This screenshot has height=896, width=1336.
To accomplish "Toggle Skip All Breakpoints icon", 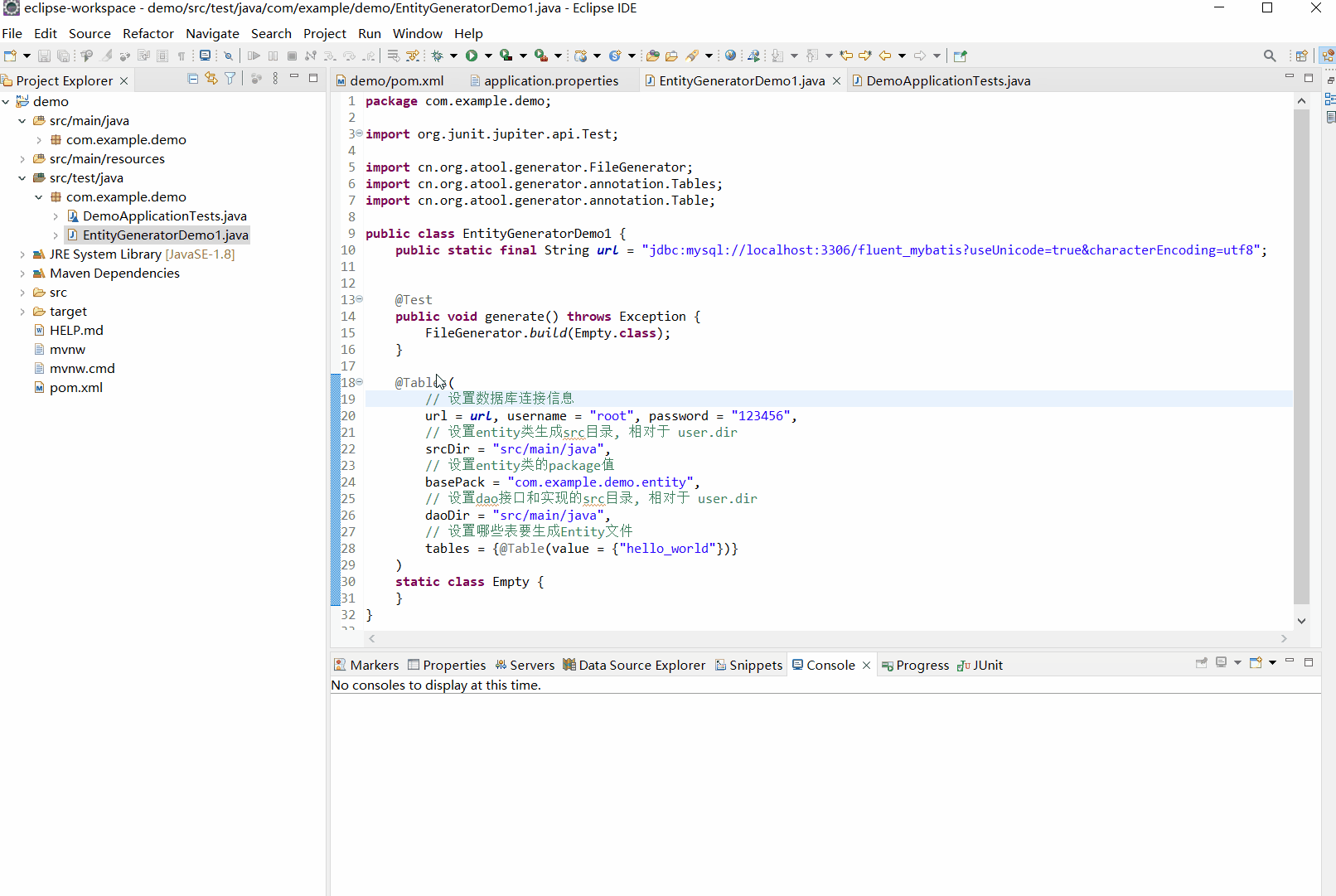I will coord(228,56).
